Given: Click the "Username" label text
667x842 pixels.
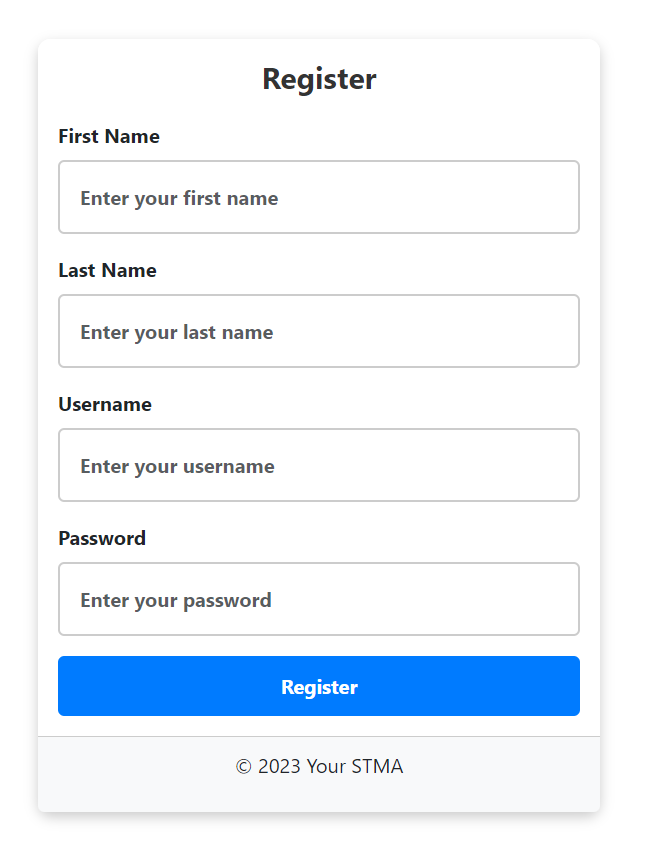Looking at the screenshot, I should 105,404.
